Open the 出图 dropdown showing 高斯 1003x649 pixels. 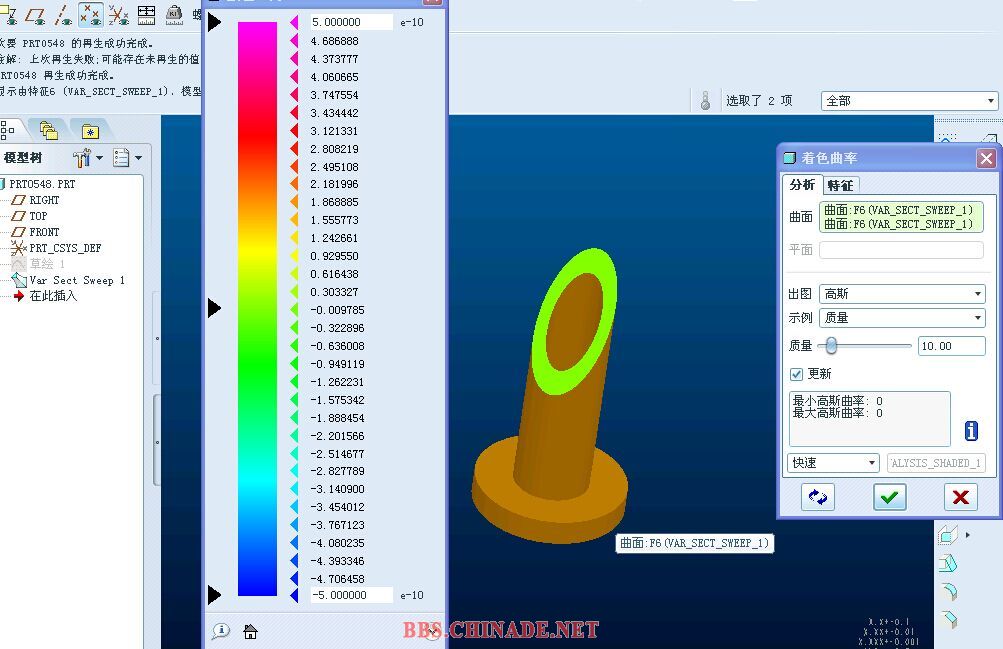902,294
